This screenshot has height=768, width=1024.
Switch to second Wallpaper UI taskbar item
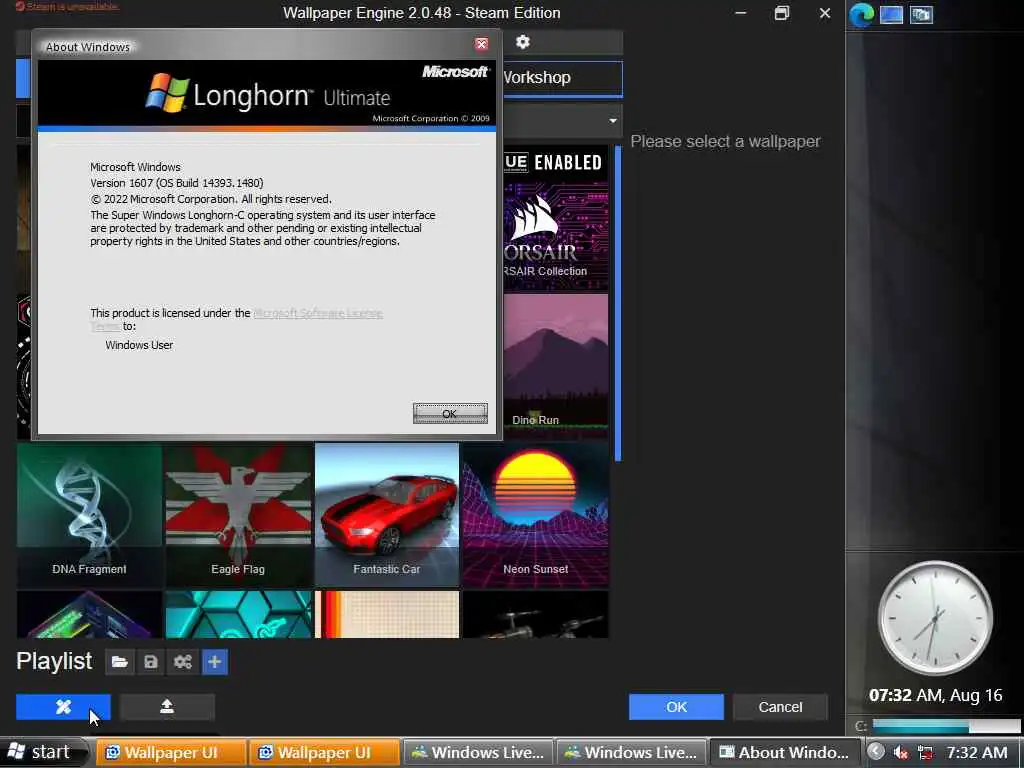pos(325,752)
